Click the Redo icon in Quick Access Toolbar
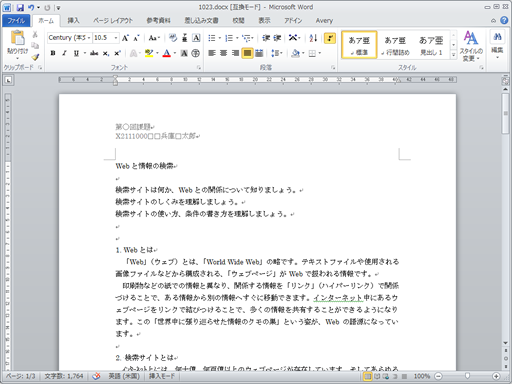Viewport: 512px width, 384px height. (47, 7)
